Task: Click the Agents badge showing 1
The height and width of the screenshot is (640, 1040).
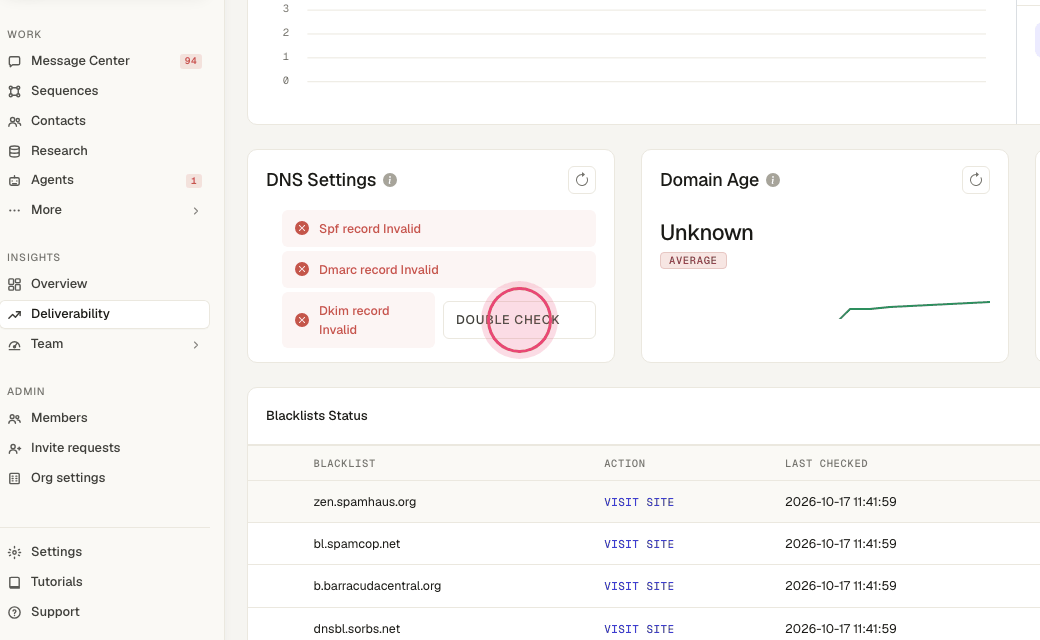Action: point(194,180)
